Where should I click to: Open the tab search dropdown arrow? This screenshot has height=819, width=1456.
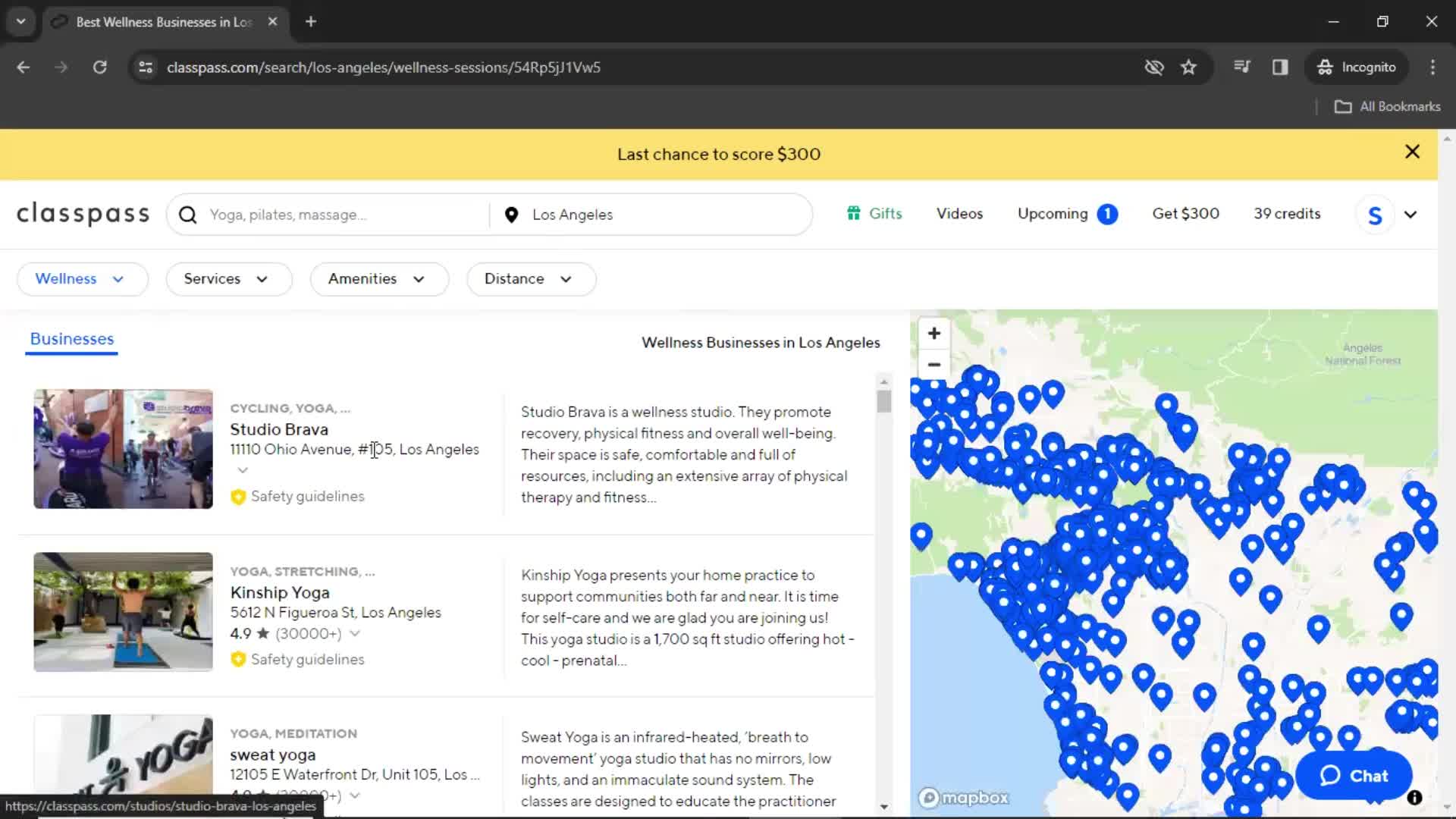(x=21, y=21)
